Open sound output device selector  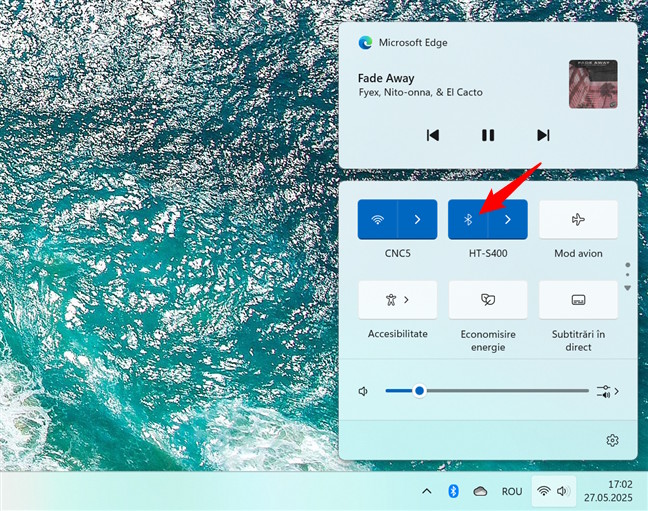click(x=607, y=391)
